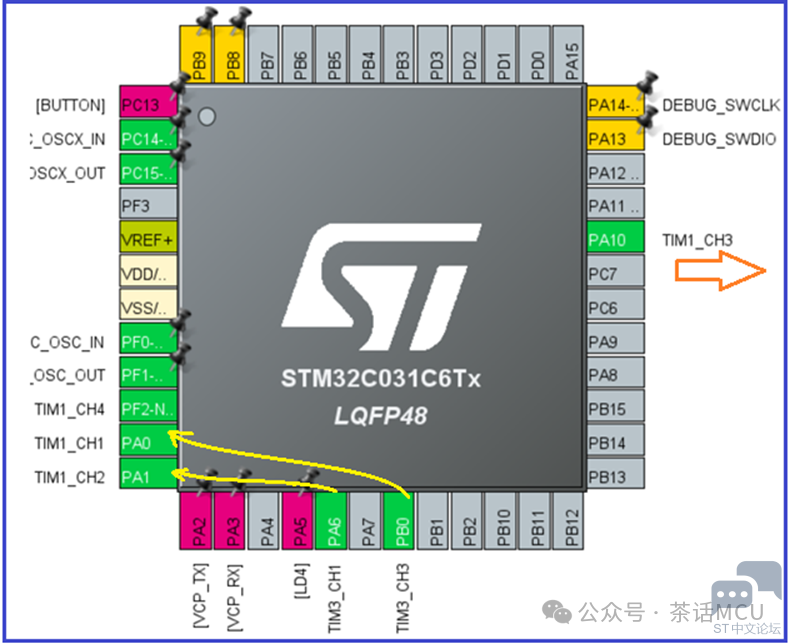The height and width of the screenshot is (644, 790).
Task: Select pin PB9 on the chip's top edge
Action: [196, 55]
